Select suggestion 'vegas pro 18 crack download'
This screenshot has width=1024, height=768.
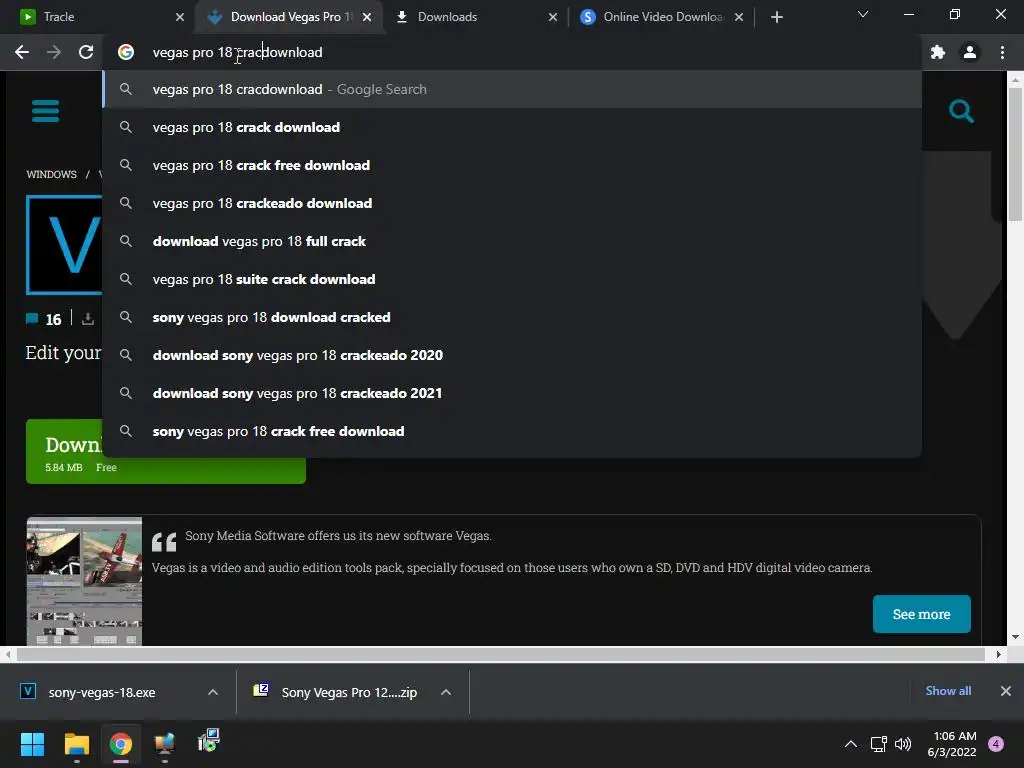pos(512,127)
